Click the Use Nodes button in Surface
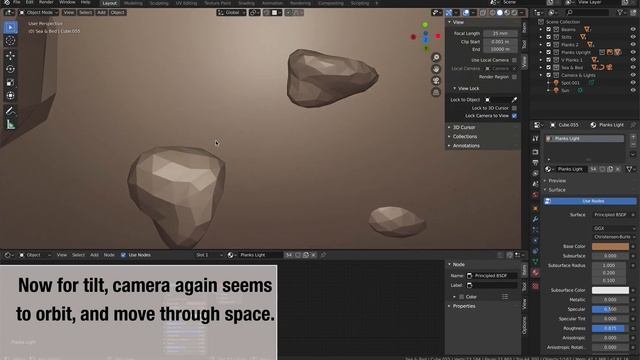 (590, 201)
